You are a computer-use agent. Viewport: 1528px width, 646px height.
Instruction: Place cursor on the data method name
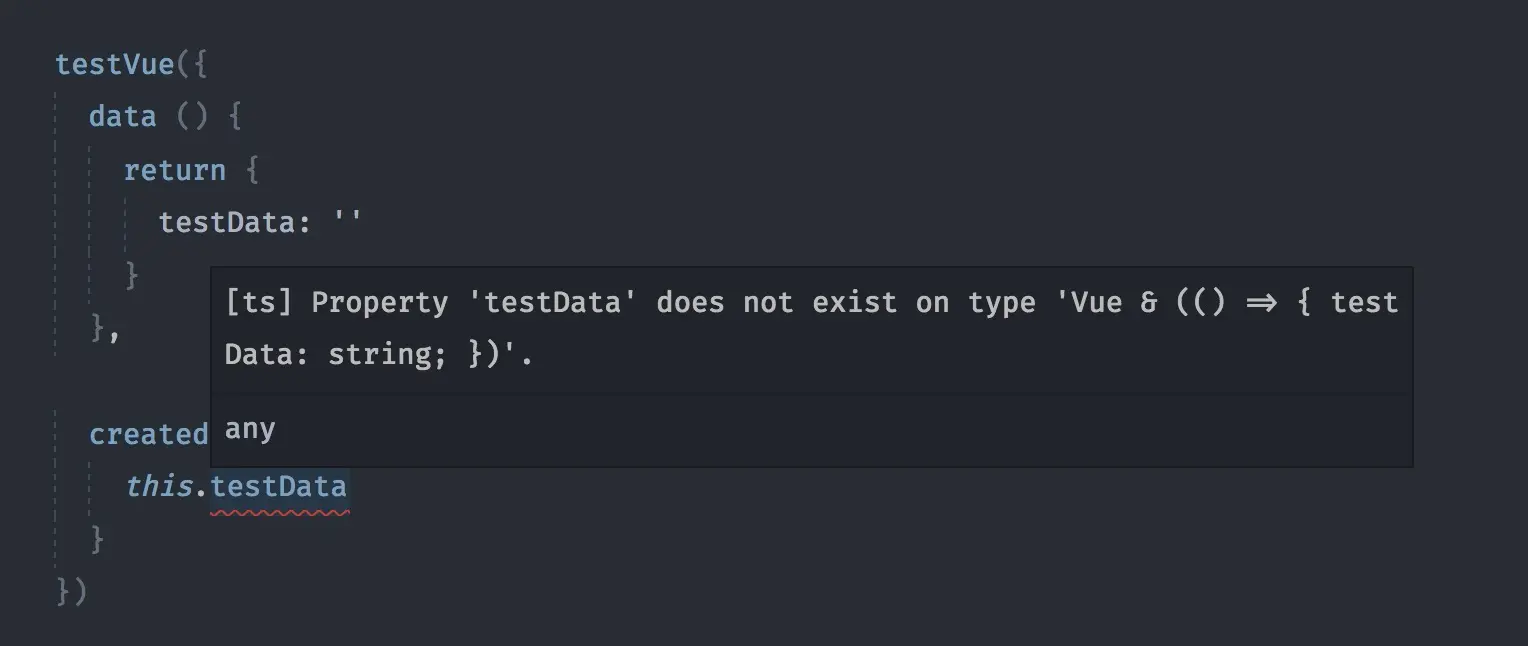point(122,117)
